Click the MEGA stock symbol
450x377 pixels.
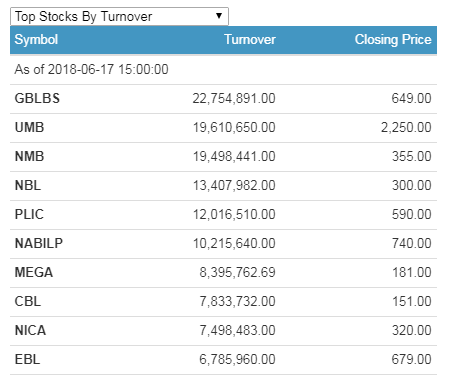pos(34,273)
